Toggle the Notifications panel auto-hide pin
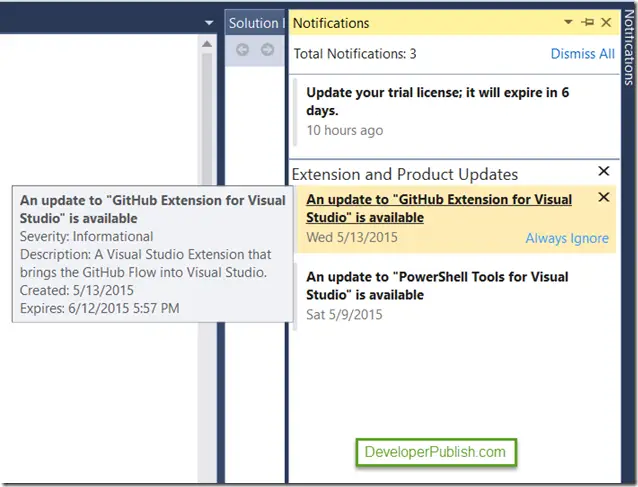Screen dimensions: 638x487 coord(588,22)
